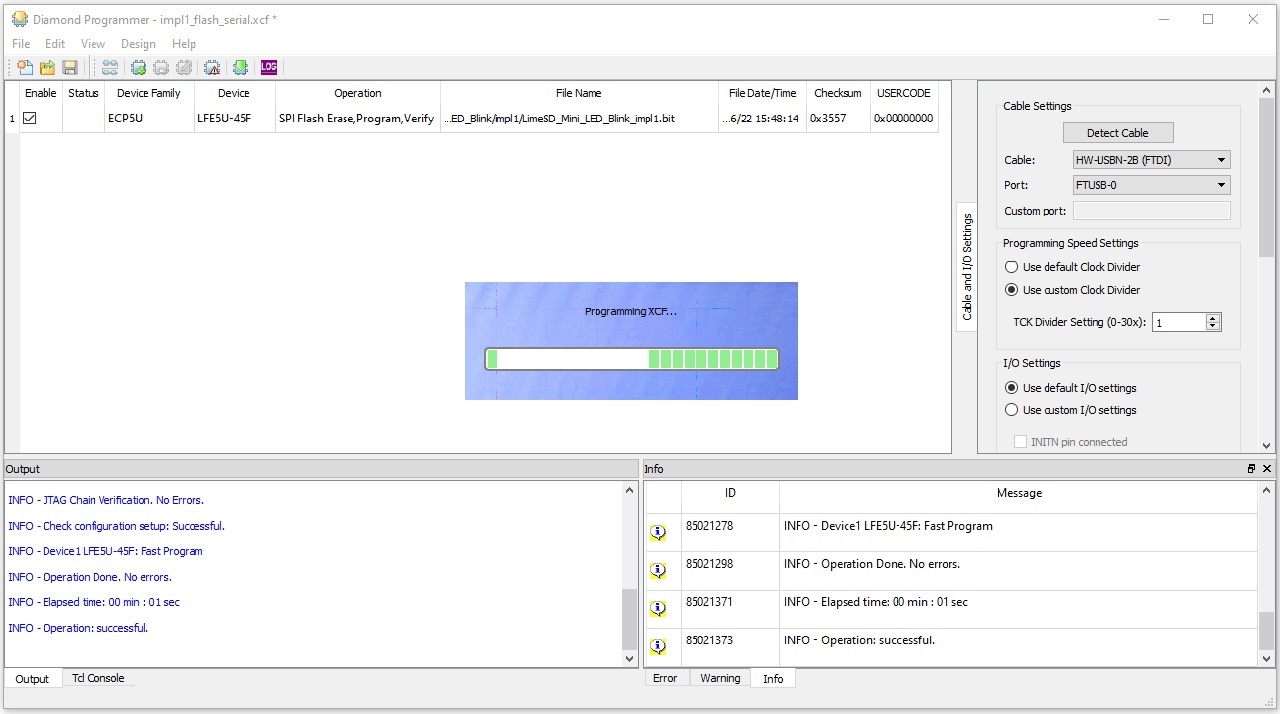Click the Save floppy disk icon
The height and width of the screenshot is (714, 1280).
pyautogui.click(x=70, y=68)
